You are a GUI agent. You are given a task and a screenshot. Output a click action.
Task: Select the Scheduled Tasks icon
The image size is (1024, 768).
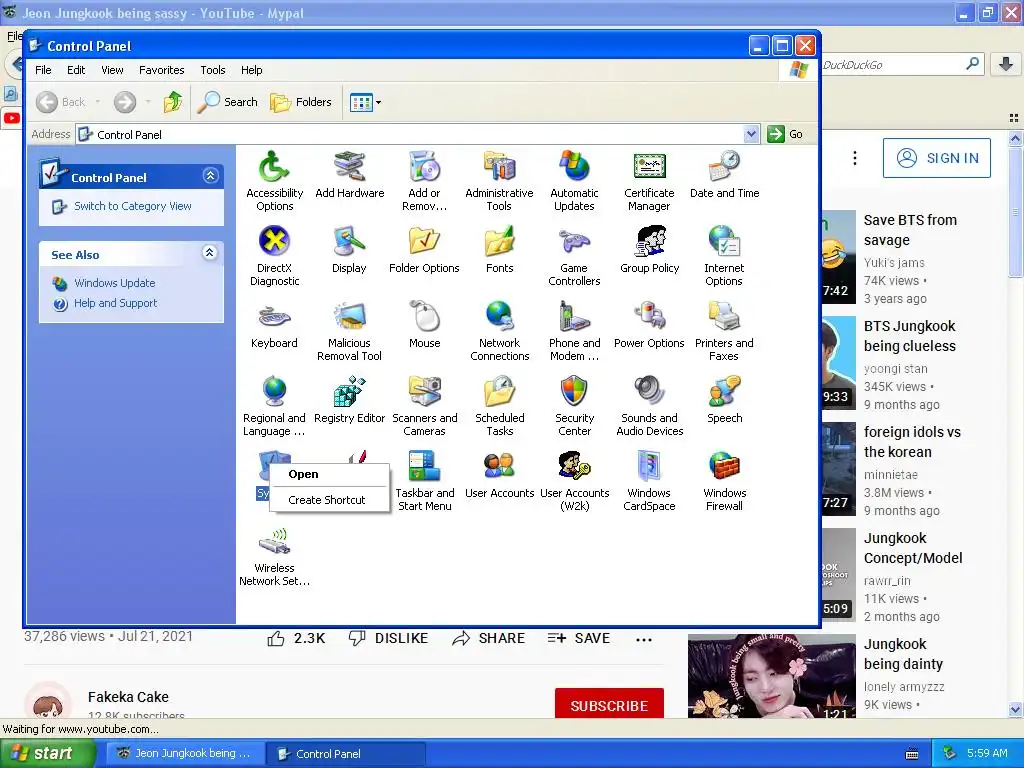click(x=500, y=407)
